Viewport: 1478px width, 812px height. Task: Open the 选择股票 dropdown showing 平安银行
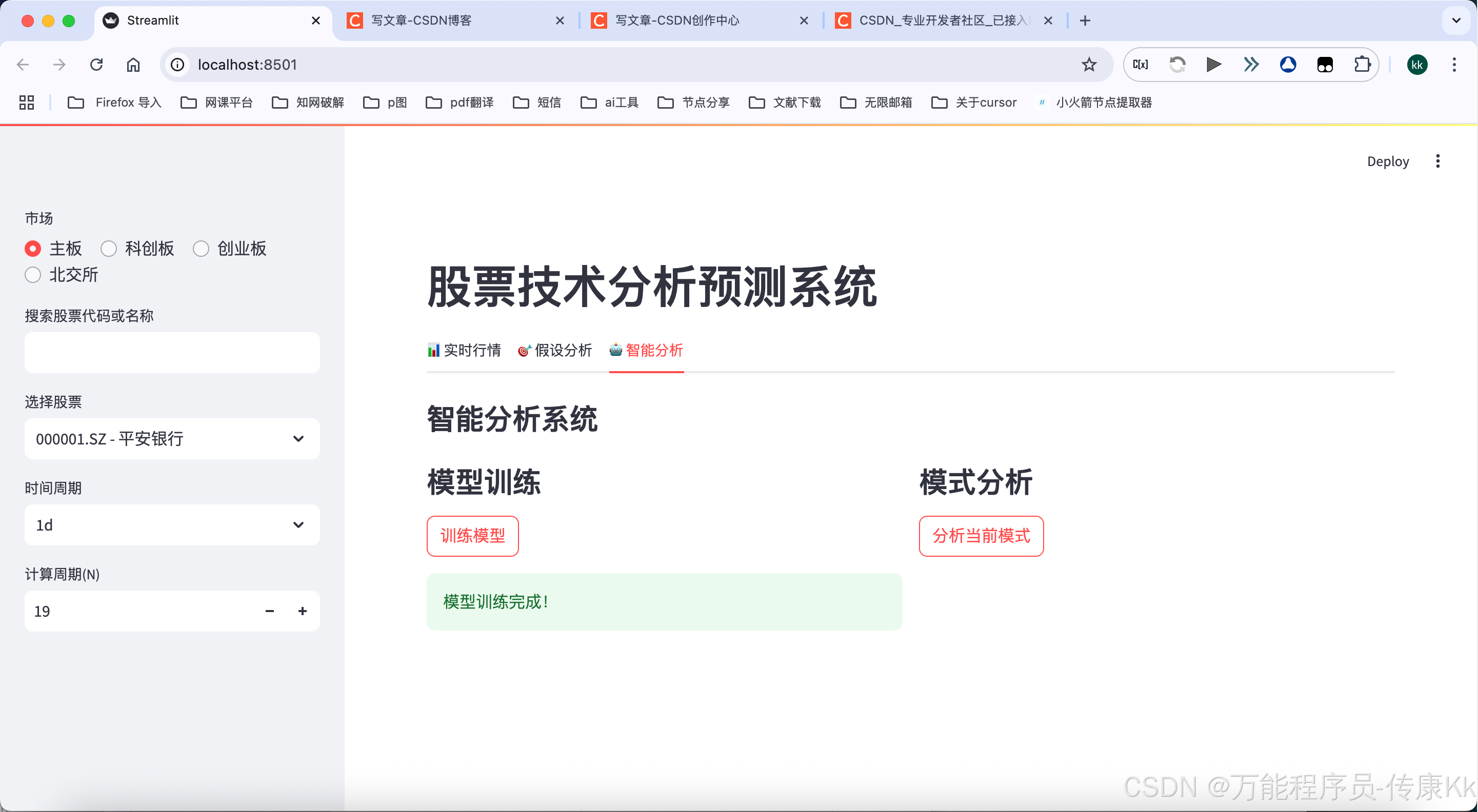click(172, 439)
